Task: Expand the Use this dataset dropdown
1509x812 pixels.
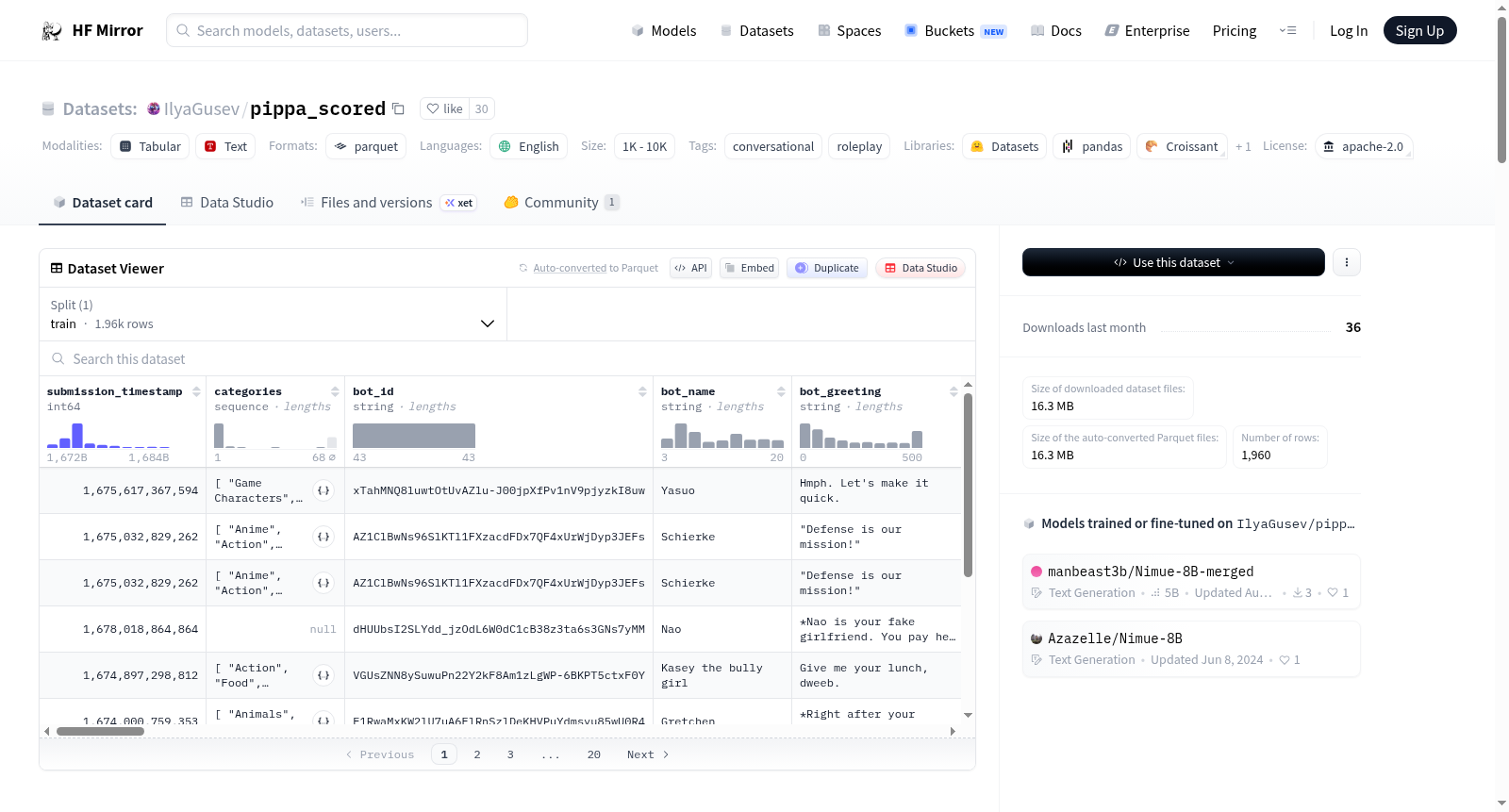Action: 1173,262
